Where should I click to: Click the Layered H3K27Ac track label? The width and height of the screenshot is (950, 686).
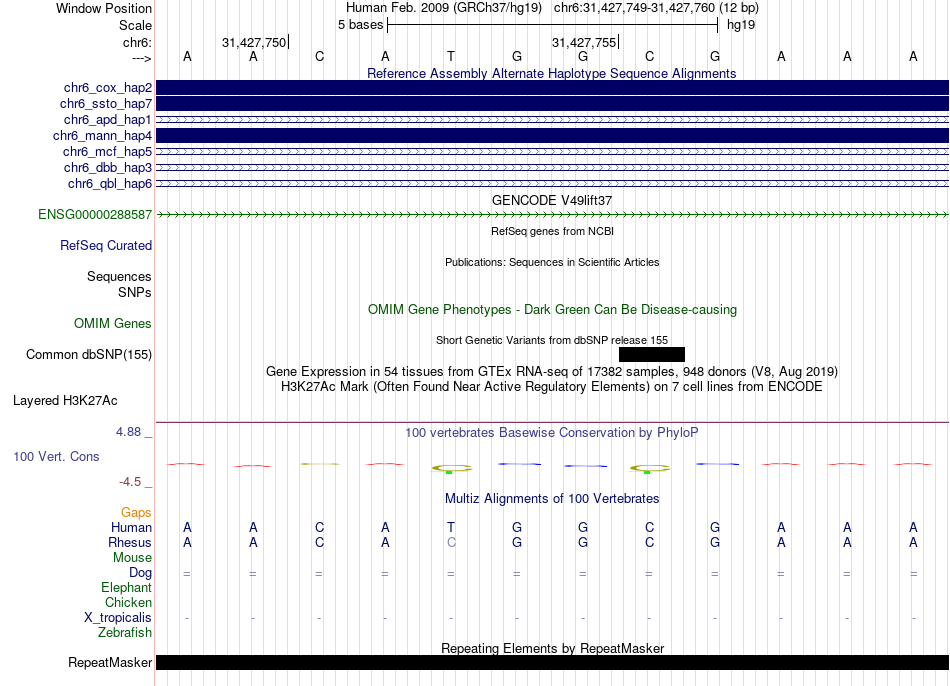pos(65,401)
